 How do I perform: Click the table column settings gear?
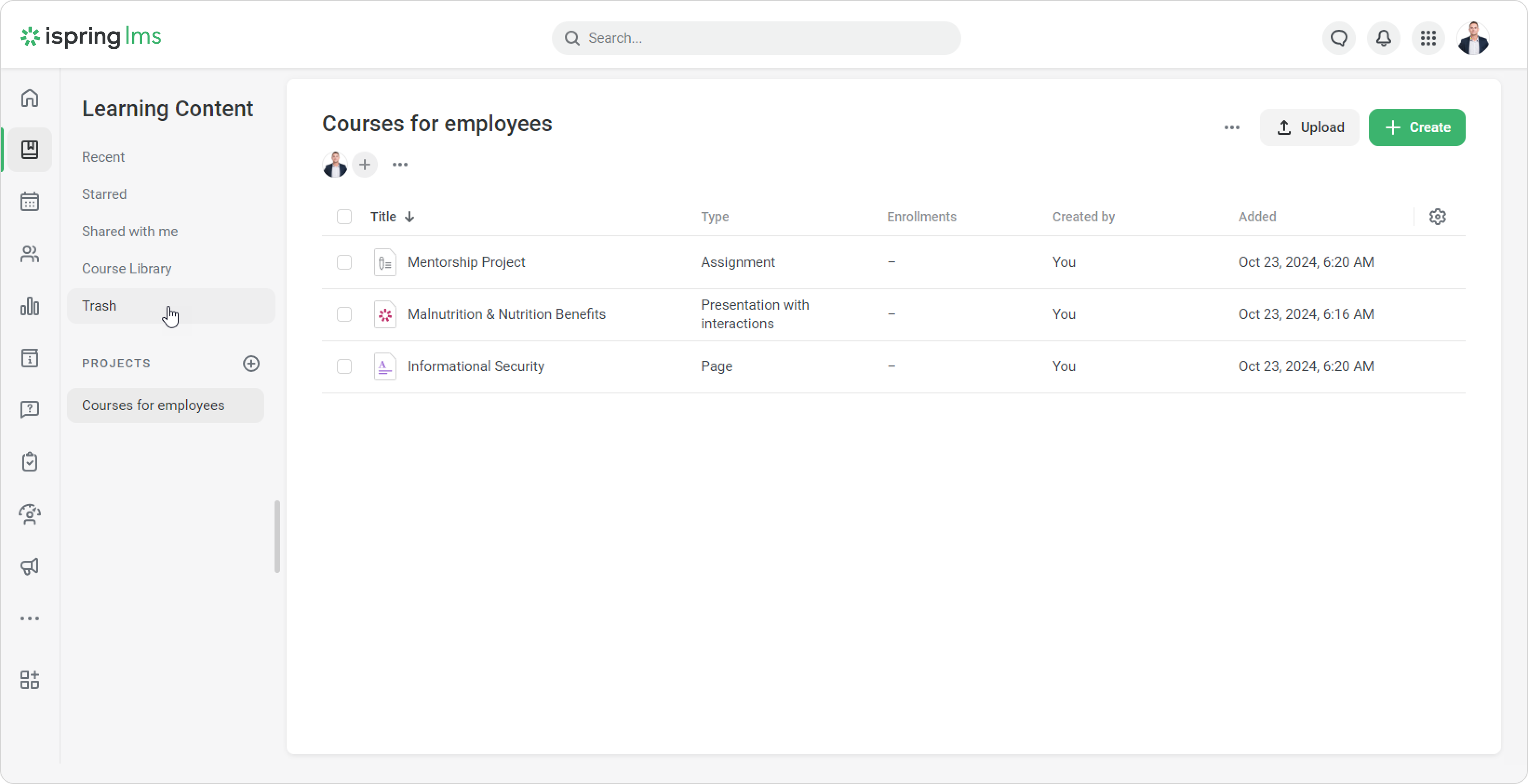click(1437, 217)
